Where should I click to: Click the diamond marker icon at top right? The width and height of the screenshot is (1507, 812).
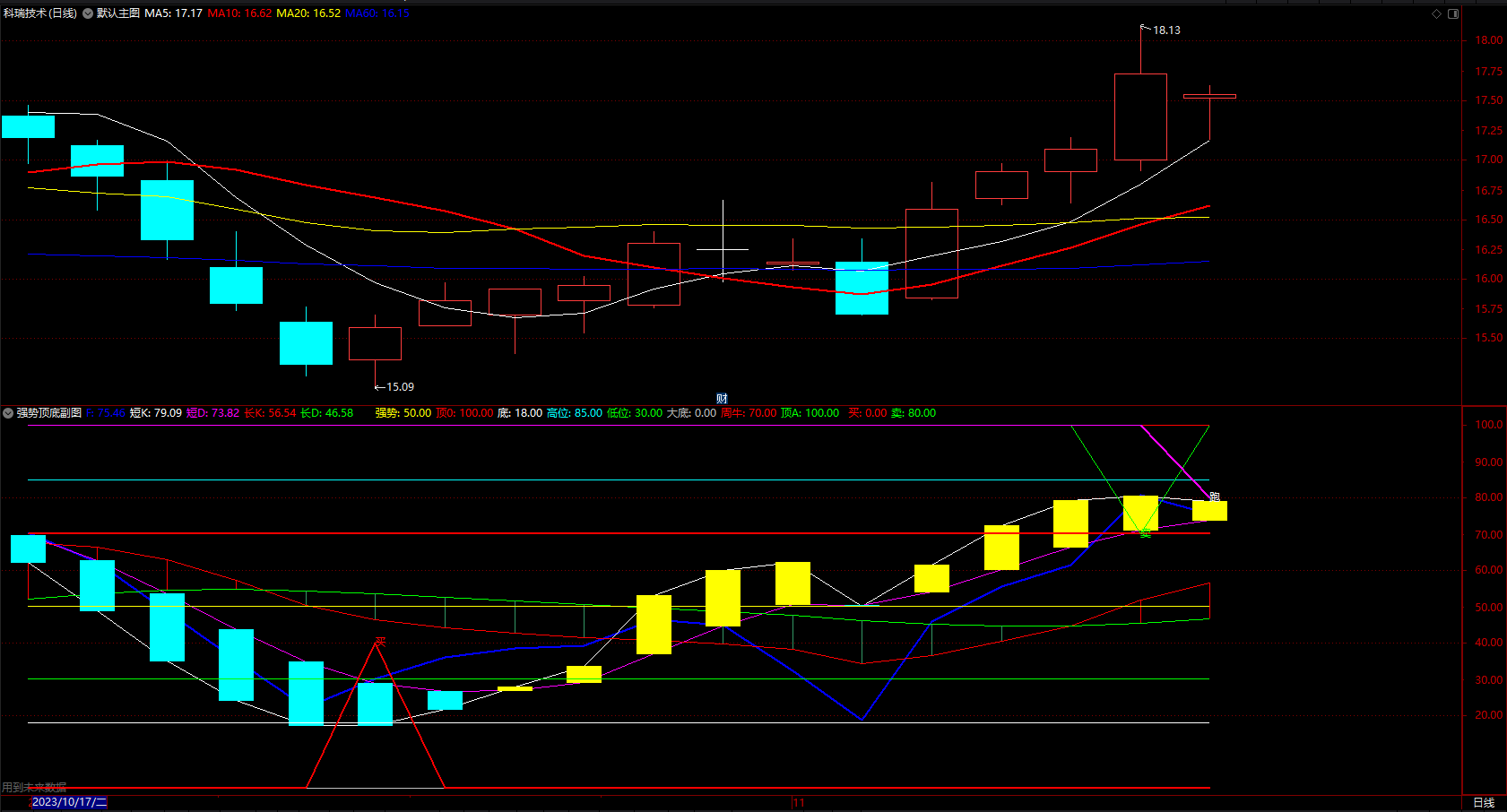pyautogui.click(x=1436, y=13)
